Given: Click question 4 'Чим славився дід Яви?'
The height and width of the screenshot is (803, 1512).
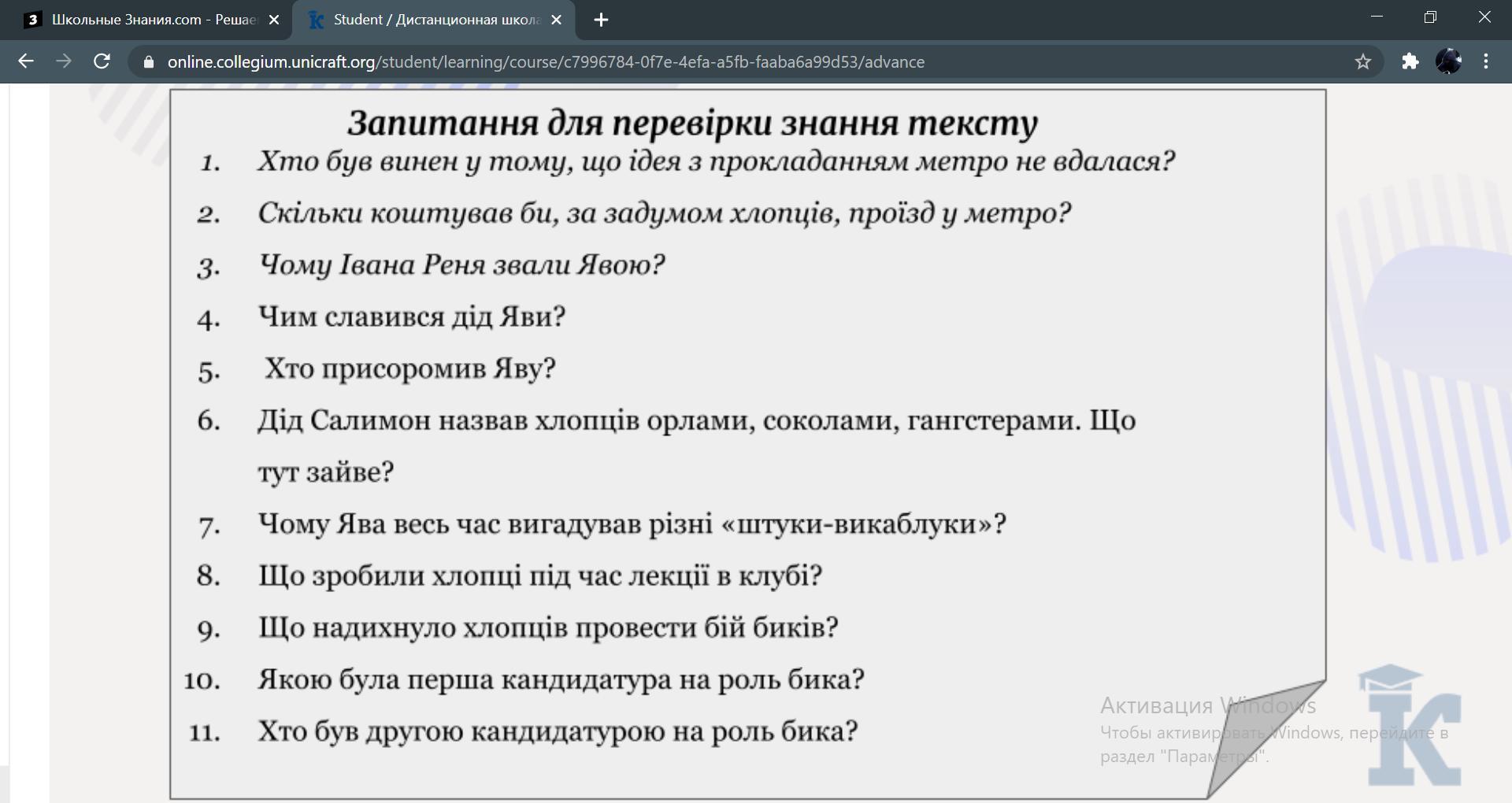Looking at the screenshot, I should click(412, 317).
